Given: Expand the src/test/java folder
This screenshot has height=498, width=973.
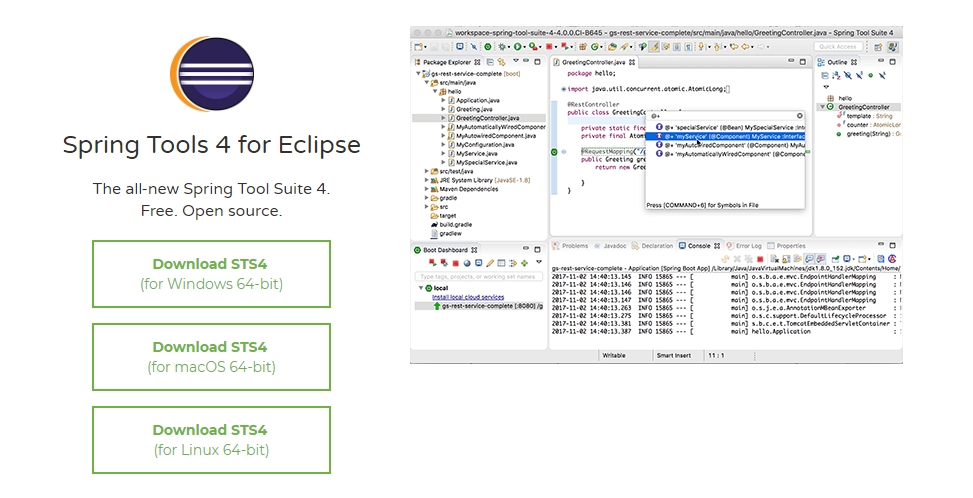Looking at the screenshot, I should (427, 171).
